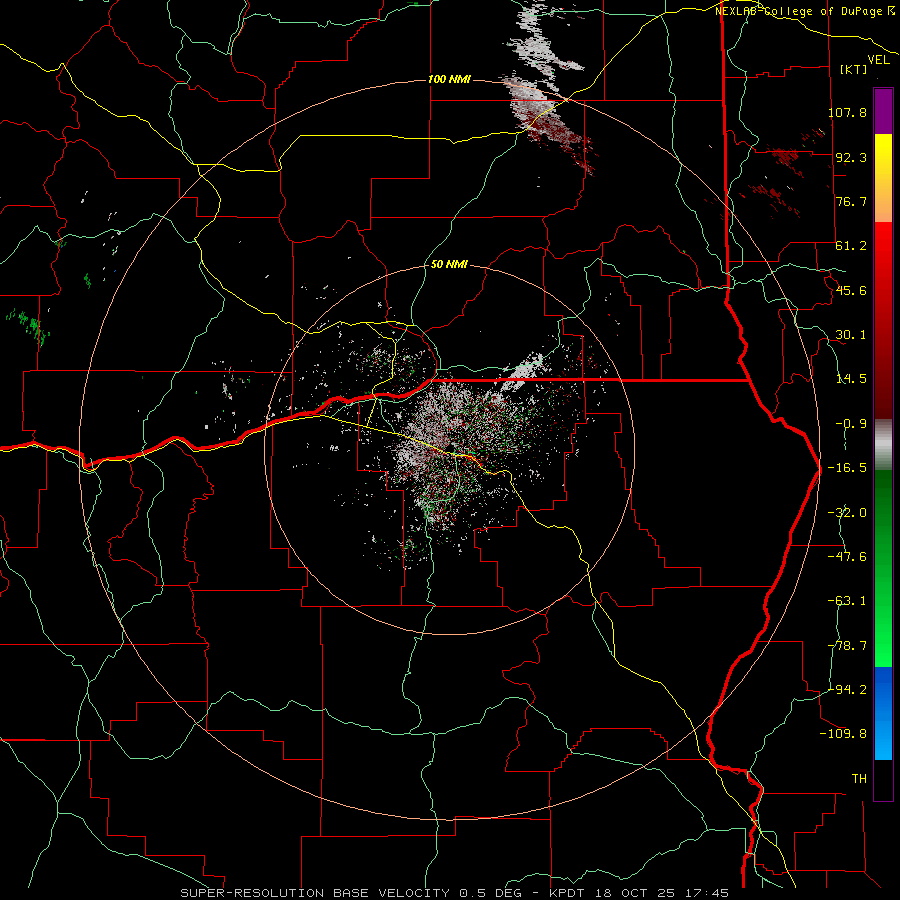Click the 14.5 velocity scale value

point(851,379)
